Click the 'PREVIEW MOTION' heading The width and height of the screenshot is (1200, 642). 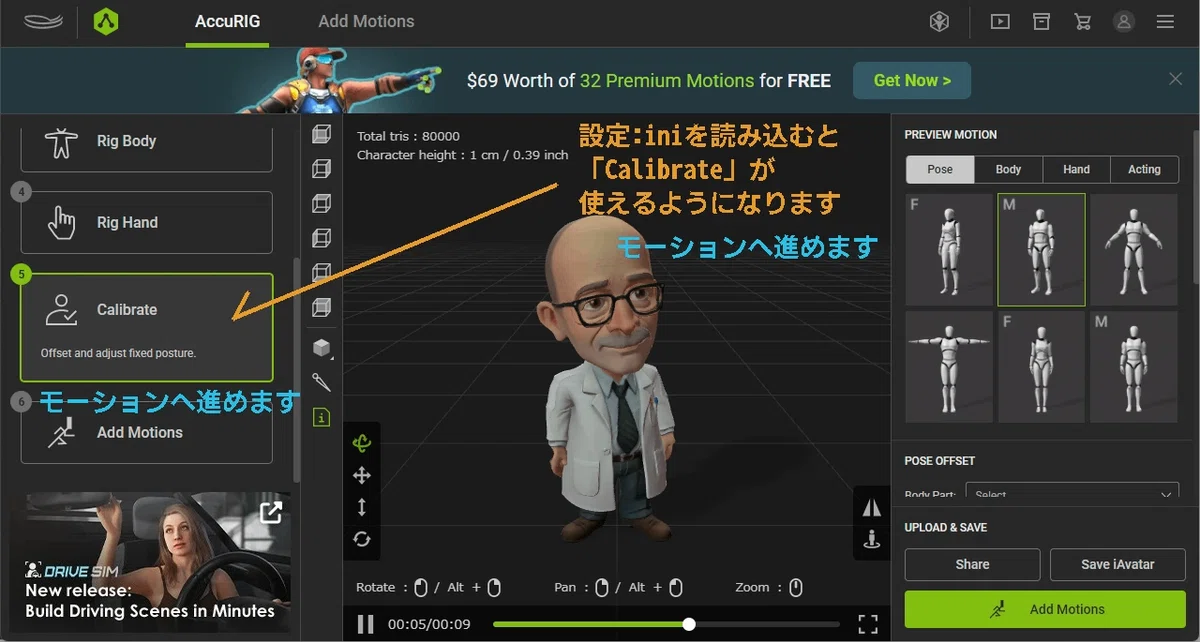click(x=950, y=135)
